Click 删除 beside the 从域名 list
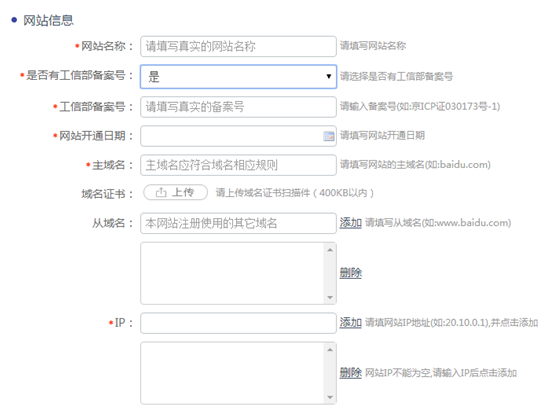This screenshot has width=558, height=416. 351,273
